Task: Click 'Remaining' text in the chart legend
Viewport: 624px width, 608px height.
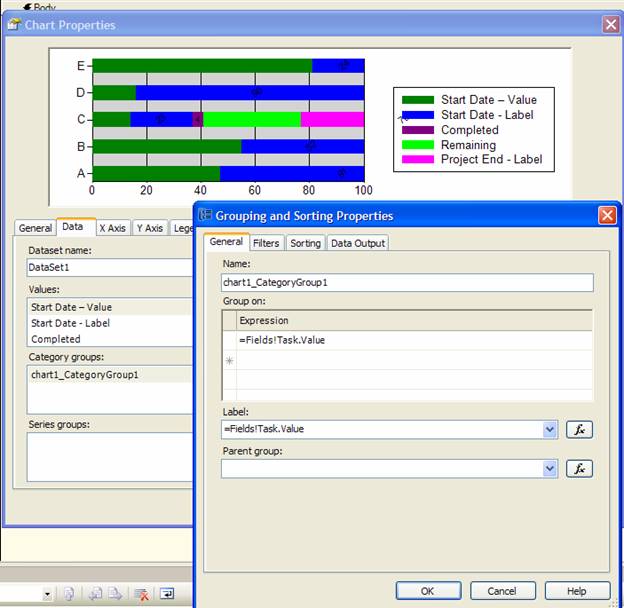Action: pyautogui.click(x=468, y=145)
